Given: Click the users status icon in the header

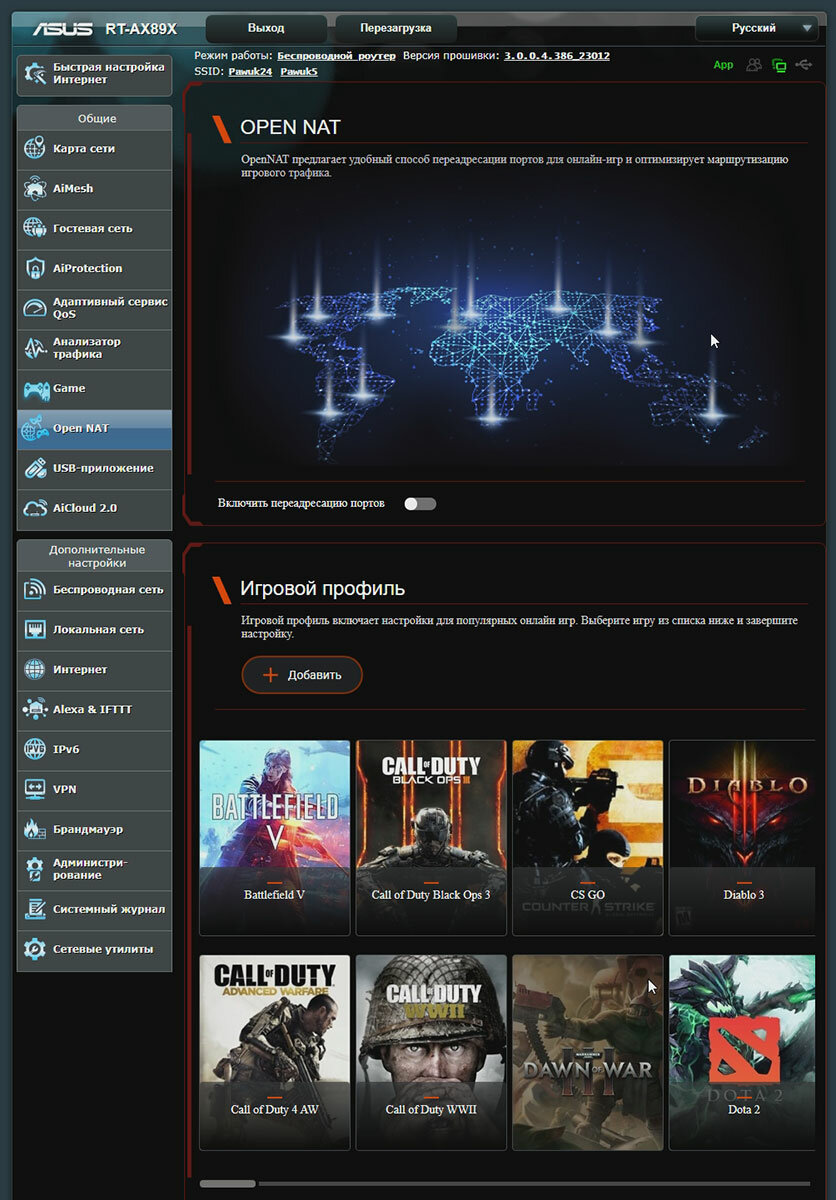Looking at the screenshot, I should [754, 65].
